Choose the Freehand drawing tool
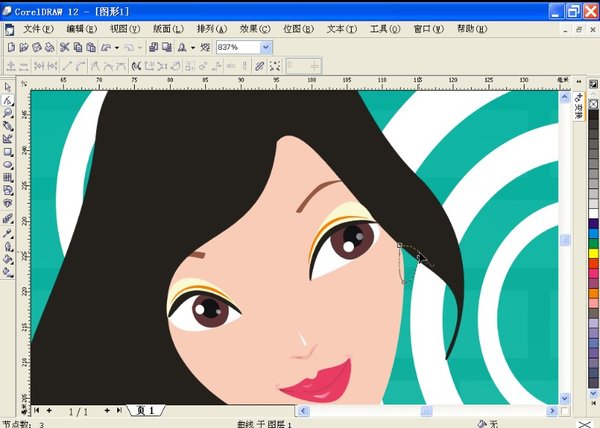600x428 pixels. (x=8, y=126)
